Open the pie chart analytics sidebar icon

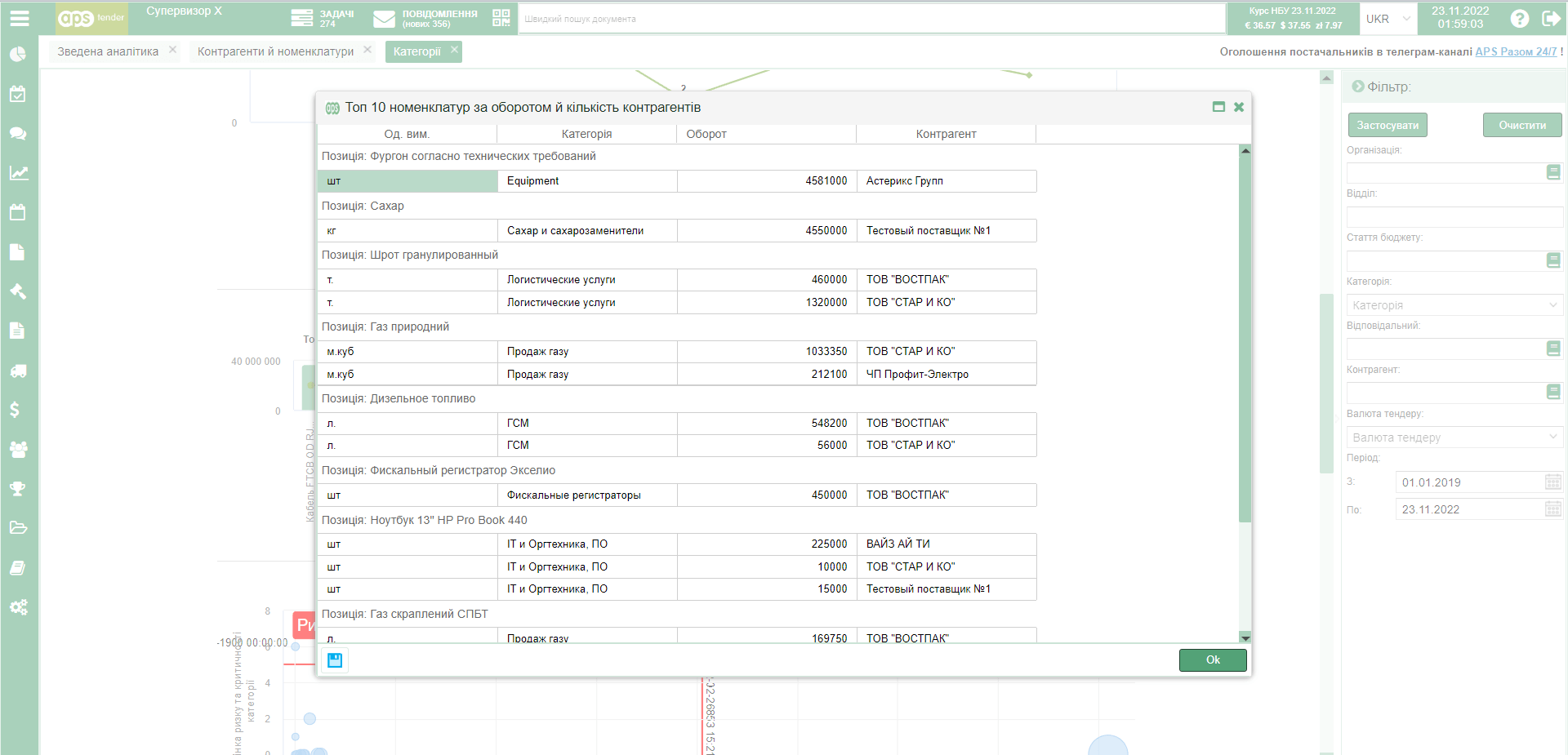click(x=18, y=55)
